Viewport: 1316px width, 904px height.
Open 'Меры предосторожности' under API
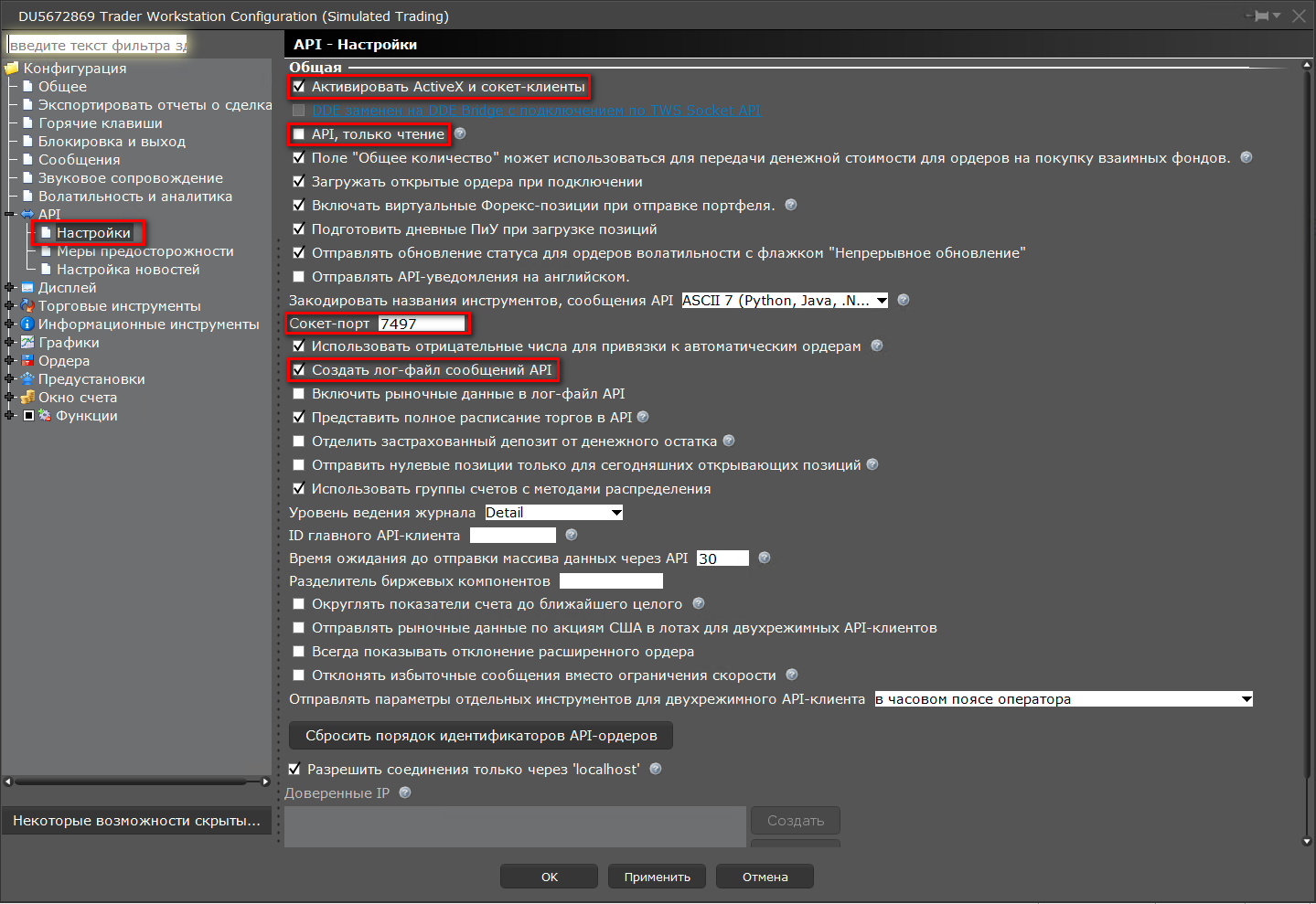tap(145, 250)
